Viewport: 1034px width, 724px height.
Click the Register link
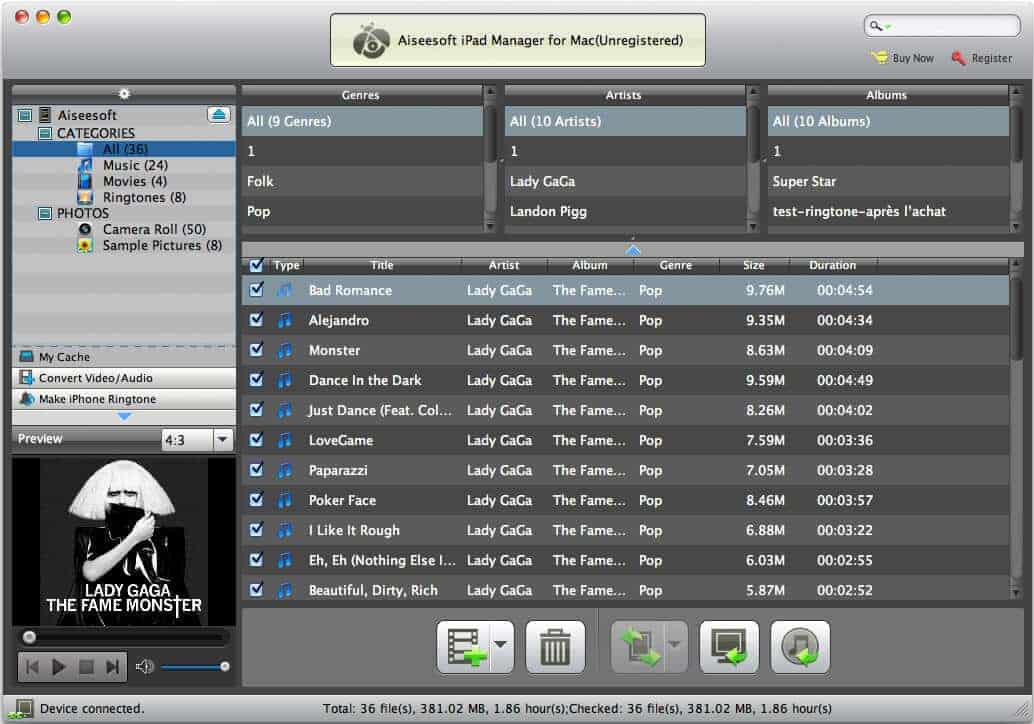[x=982, y=58]
